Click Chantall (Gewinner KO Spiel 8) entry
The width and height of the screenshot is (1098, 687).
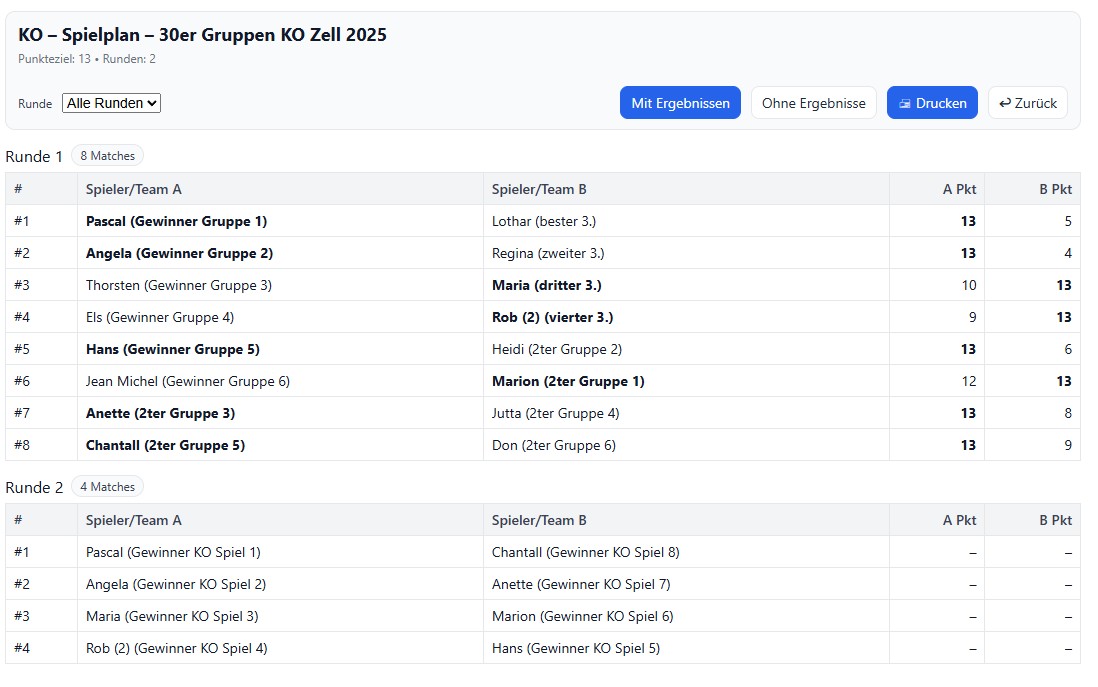pos(585,552)
